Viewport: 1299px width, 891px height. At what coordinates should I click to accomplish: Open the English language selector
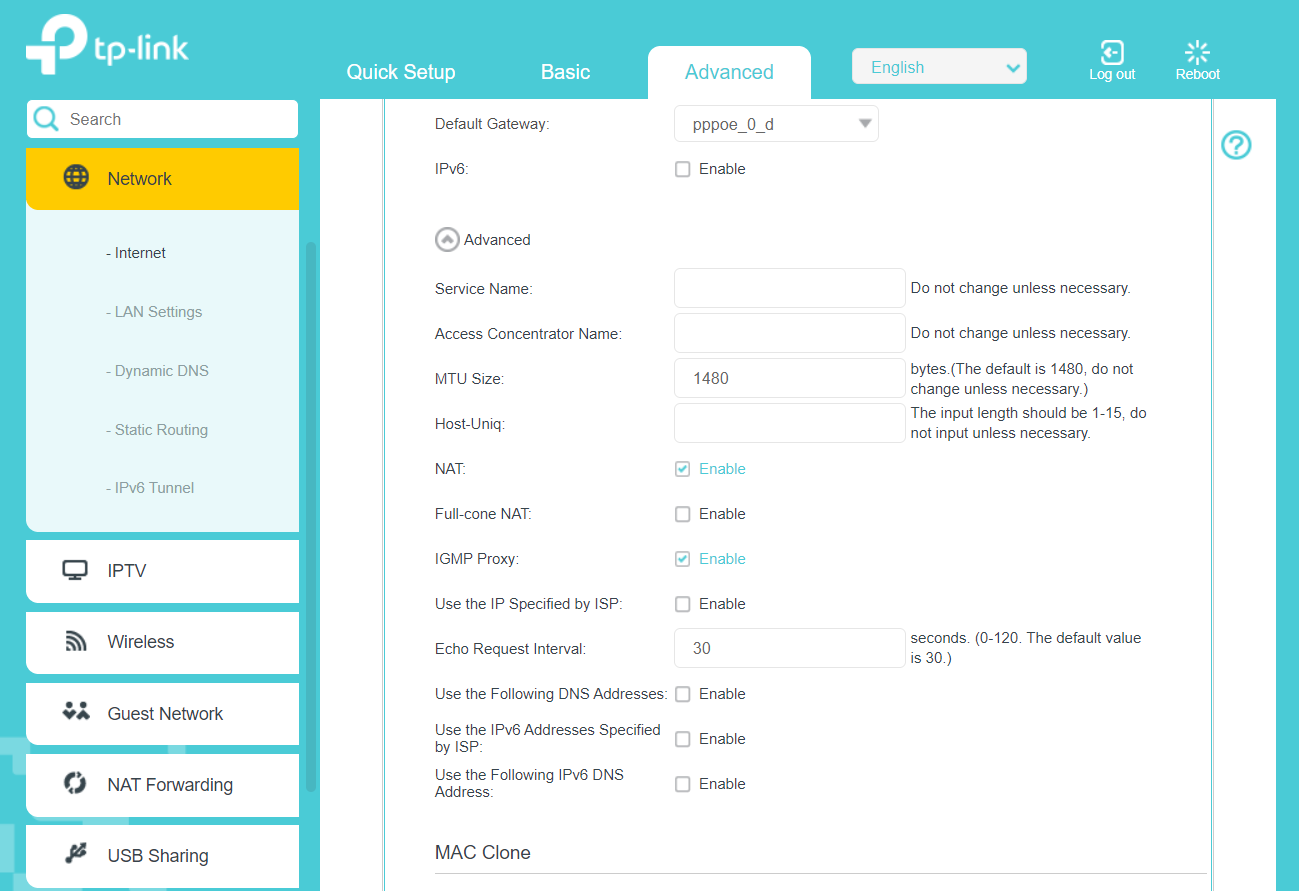tap(938, 66)
